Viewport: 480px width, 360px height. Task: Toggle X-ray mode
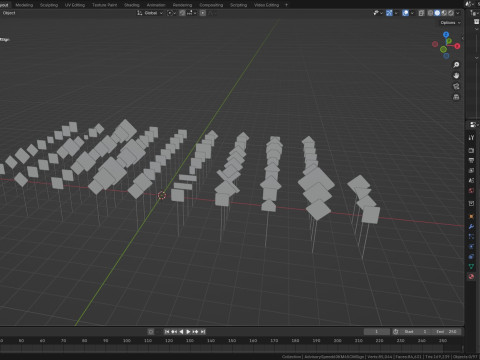[x=421, y=13]
